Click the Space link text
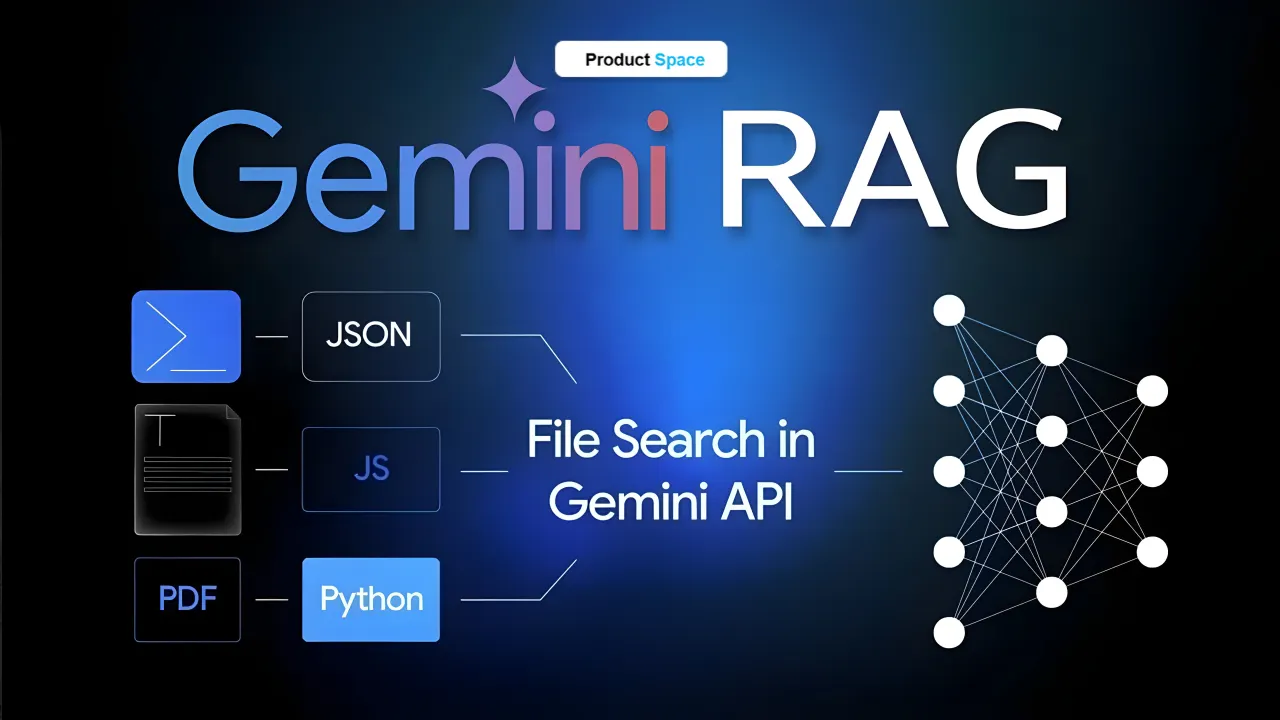The width and height of the screenshot is (1280, 720). (680, 60)
